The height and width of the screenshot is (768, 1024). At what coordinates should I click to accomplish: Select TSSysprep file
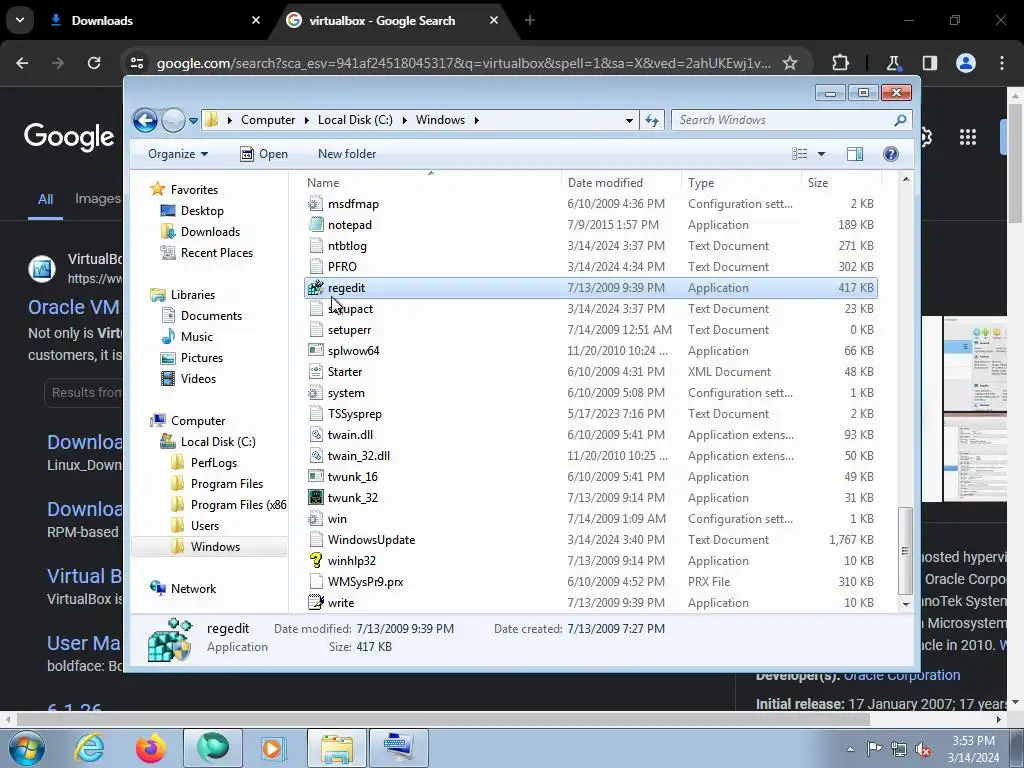[590, 414]
